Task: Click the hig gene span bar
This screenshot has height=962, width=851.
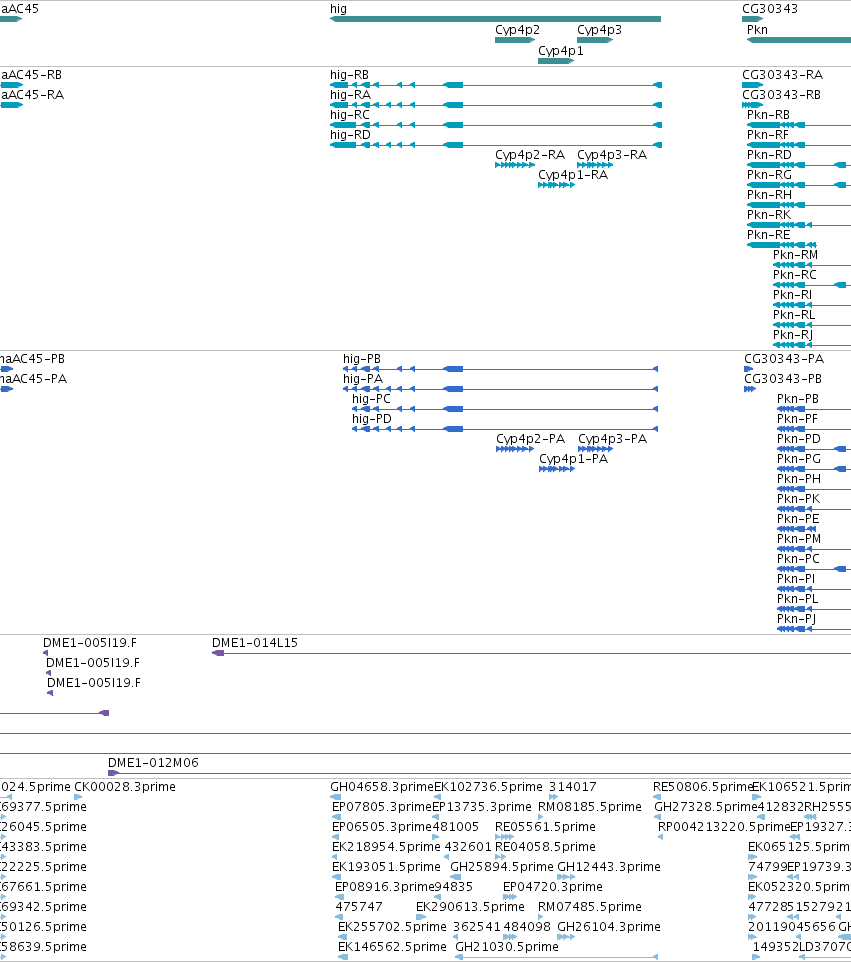Action: tap(495, 19)
